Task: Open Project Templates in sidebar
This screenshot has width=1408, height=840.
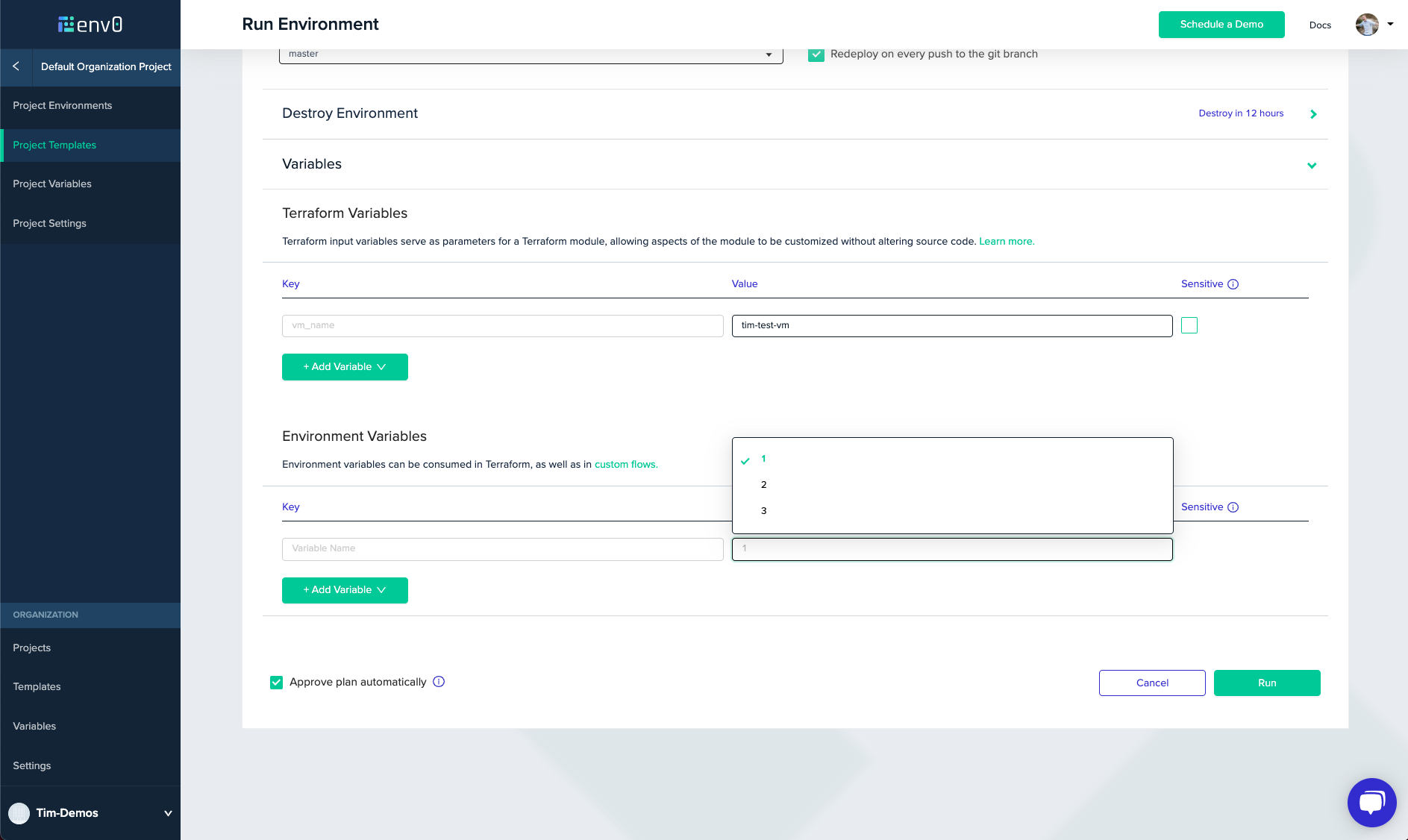Action: (90, 145)
